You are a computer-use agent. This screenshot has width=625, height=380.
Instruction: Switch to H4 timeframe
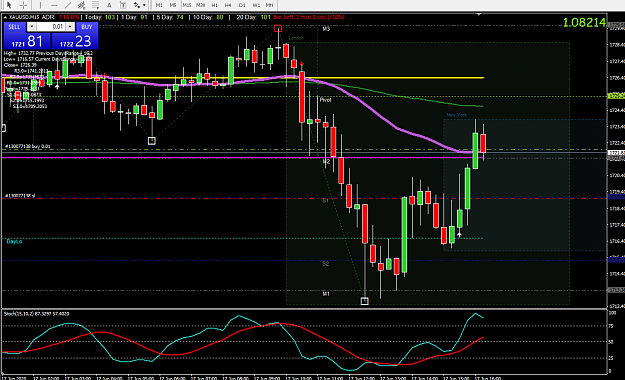pos(228,5)
